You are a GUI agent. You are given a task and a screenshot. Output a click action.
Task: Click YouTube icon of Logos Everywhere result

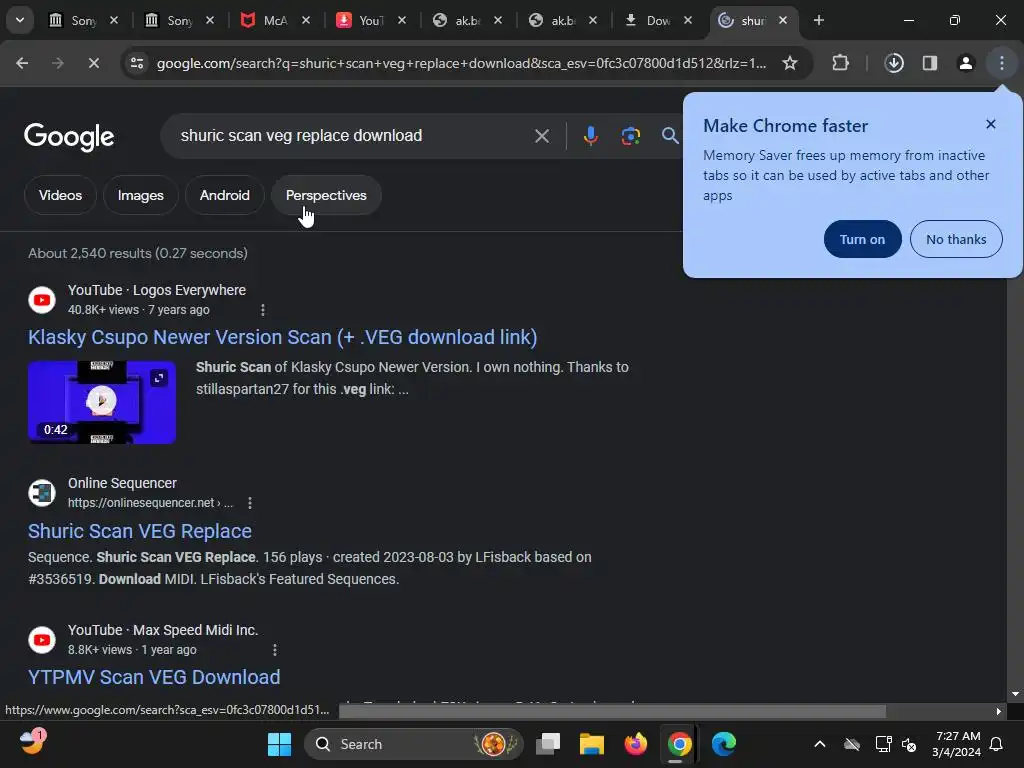coord(42,300)
